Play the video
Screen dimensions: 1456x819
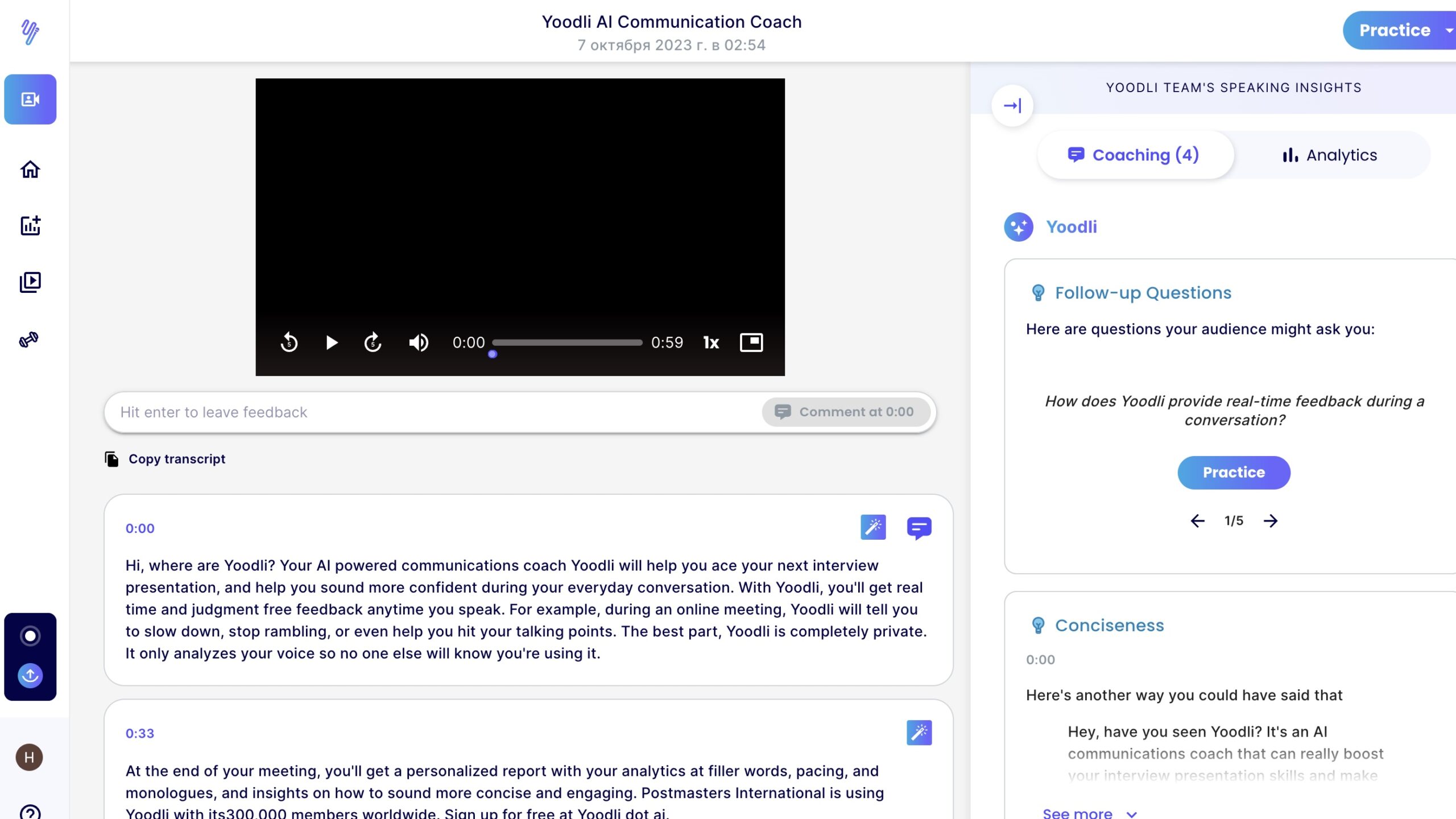click(x=332, y=342)
